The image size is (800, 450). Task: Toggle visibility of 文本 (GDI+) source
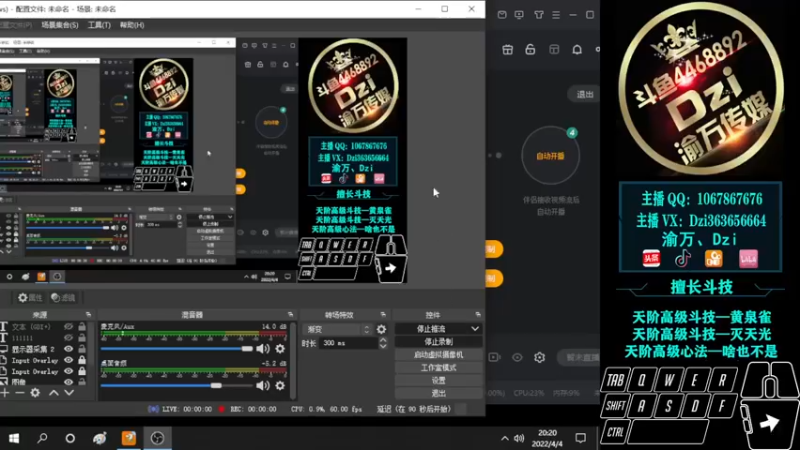click(x=68, y=327)
